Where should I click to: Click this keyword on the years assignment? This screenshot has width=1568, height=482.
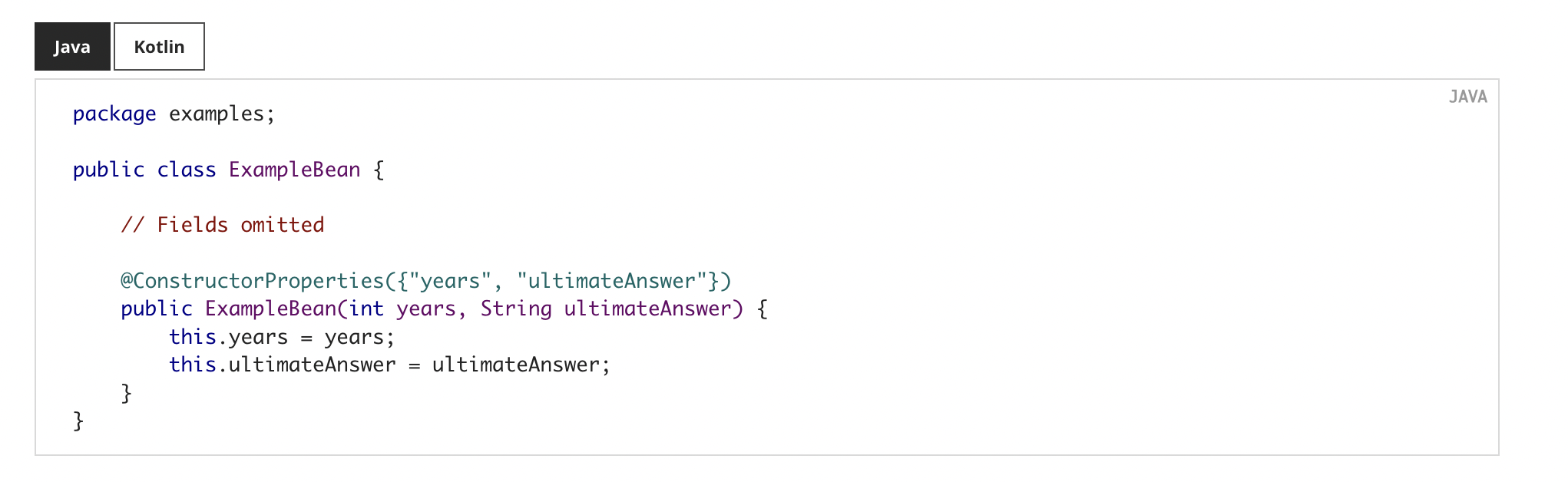click(192, 337)
